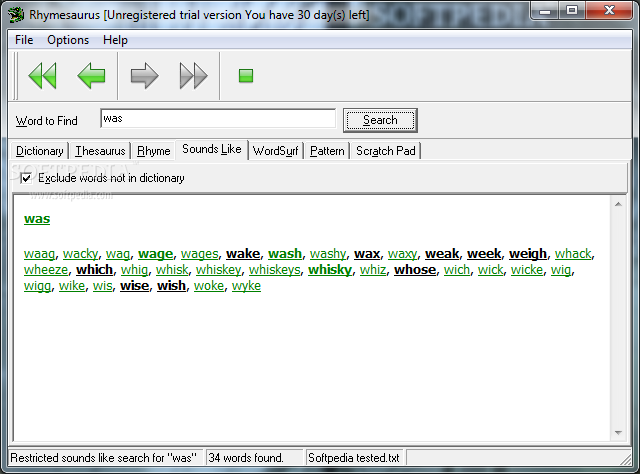Viewport: 640px width, 474px height.
Task: Follow the 'wich' word link
Action: pos(457,270)
